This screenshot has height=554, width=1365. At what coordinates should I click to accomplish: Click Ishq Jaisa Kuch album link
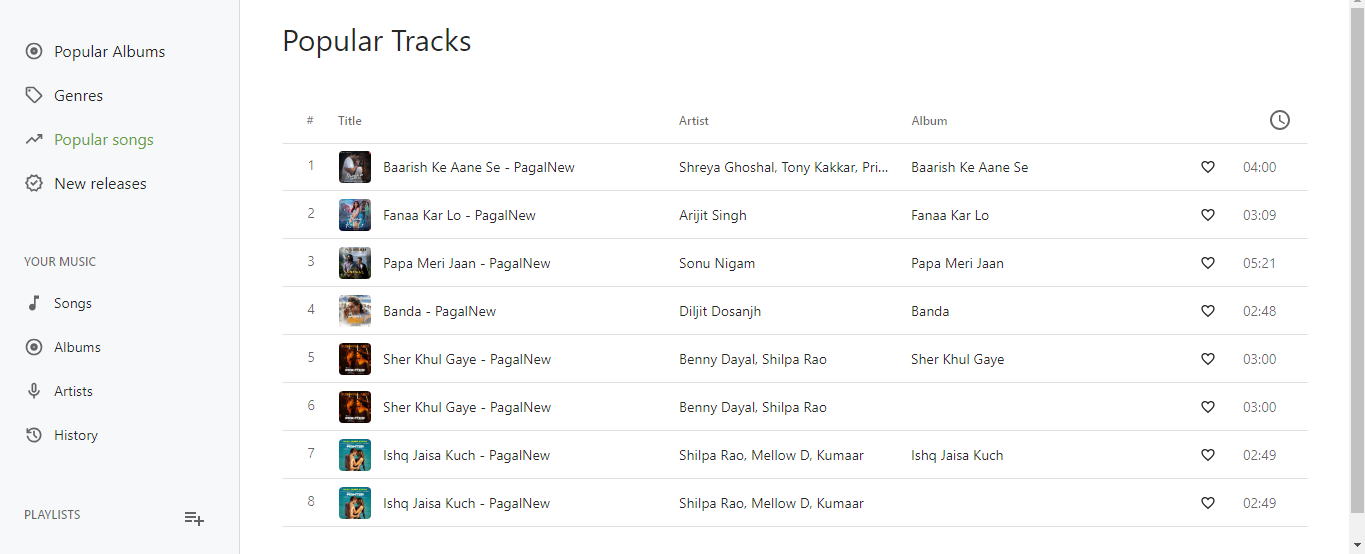click(x=956, y=455)
